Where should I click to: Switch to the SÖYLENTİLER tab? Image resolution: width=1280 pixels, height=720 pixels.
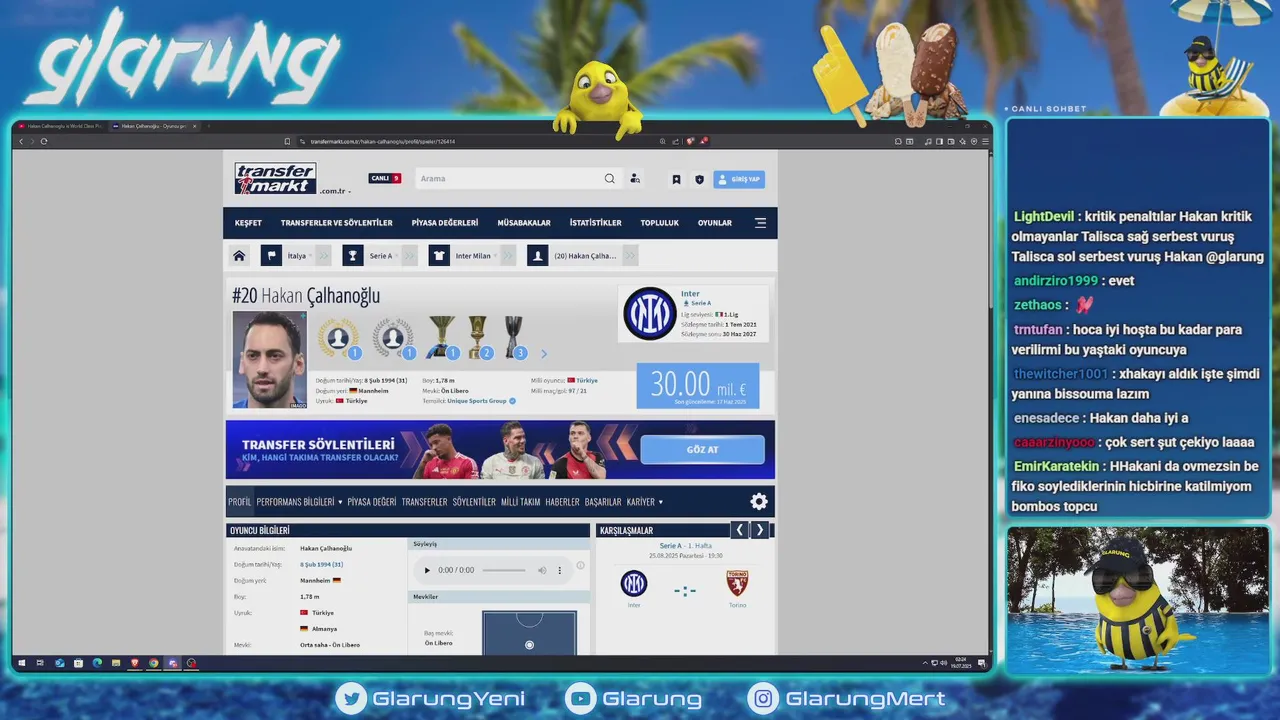click(474, 502)
